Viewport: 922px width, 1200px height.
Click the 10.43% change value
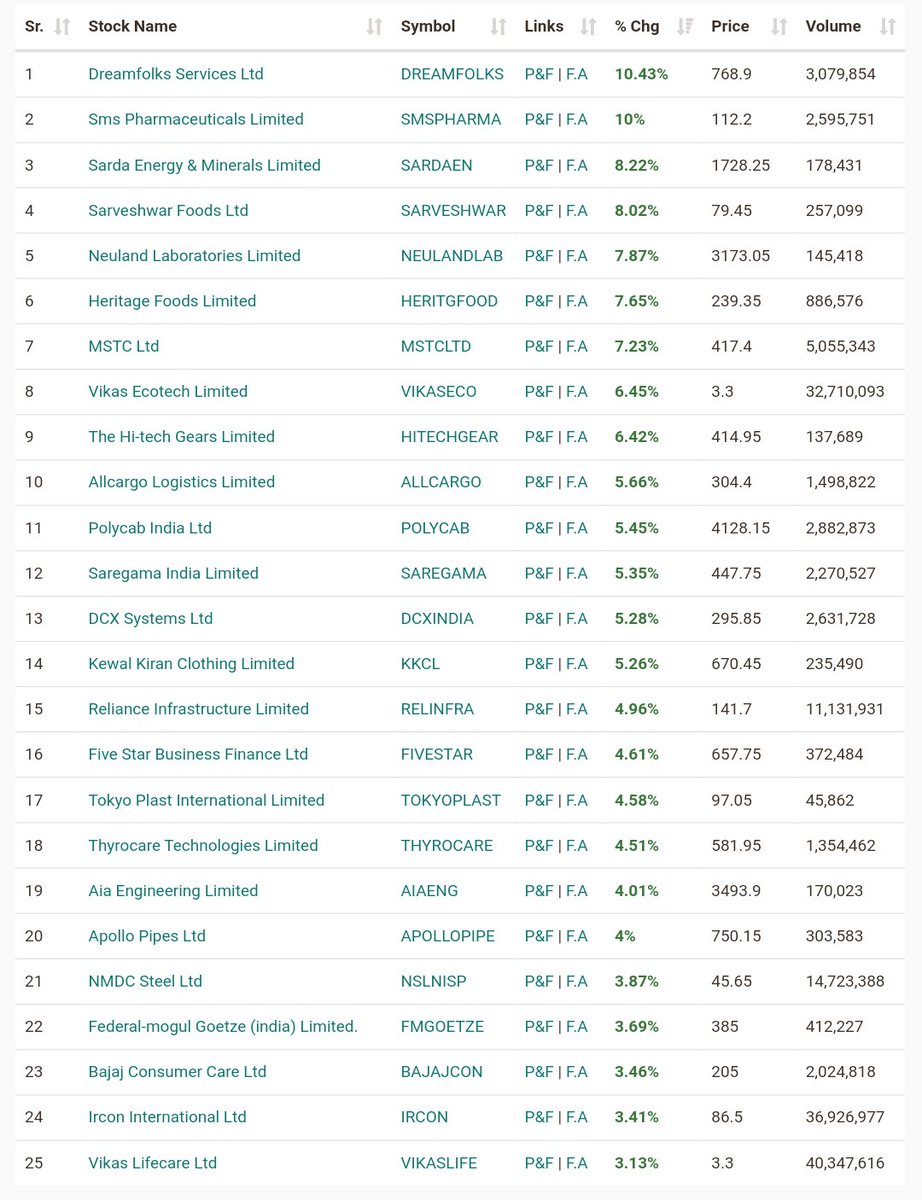[x=641, y=74]
